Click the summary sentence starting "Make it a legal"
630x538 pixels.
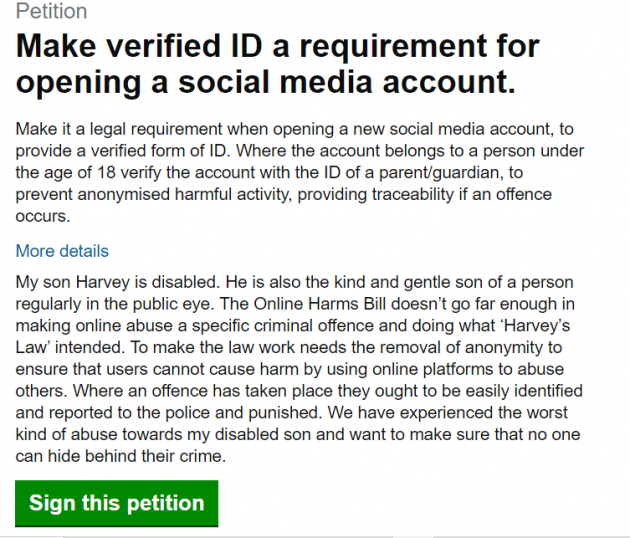[x=150, y=130]
